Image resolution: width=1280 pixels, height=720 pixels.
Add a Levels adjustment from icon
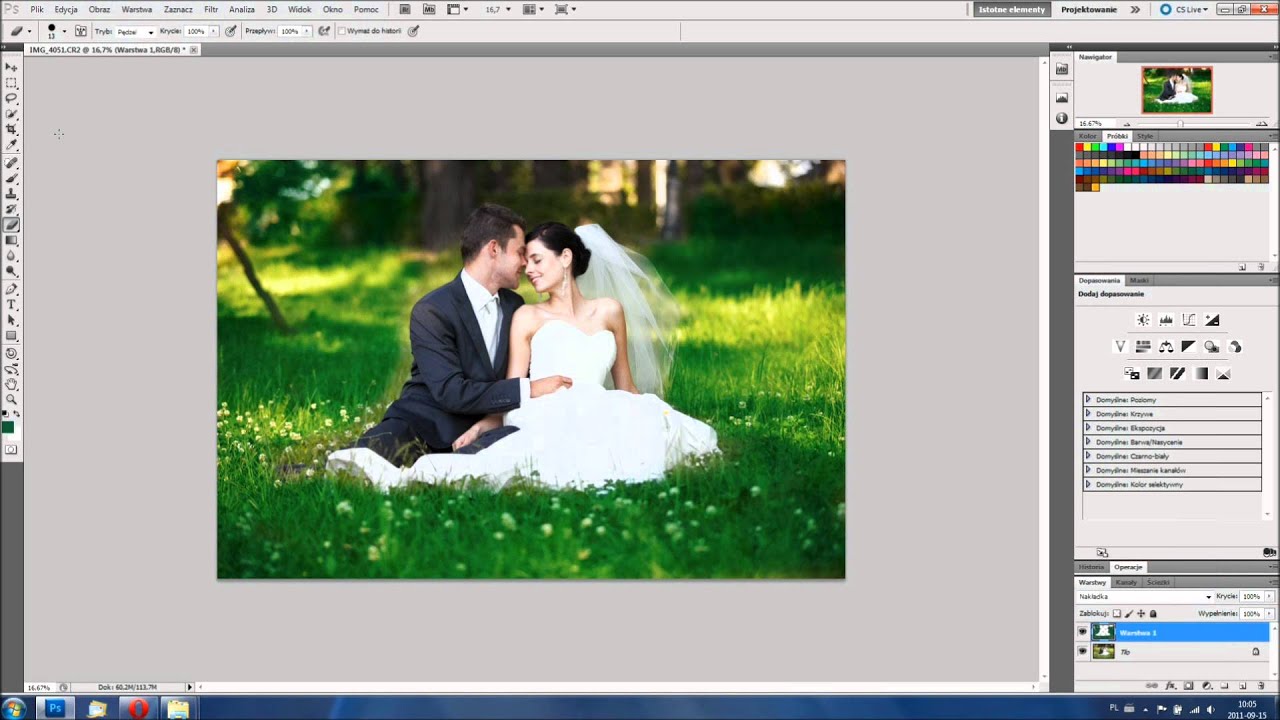pos(1166,320)
